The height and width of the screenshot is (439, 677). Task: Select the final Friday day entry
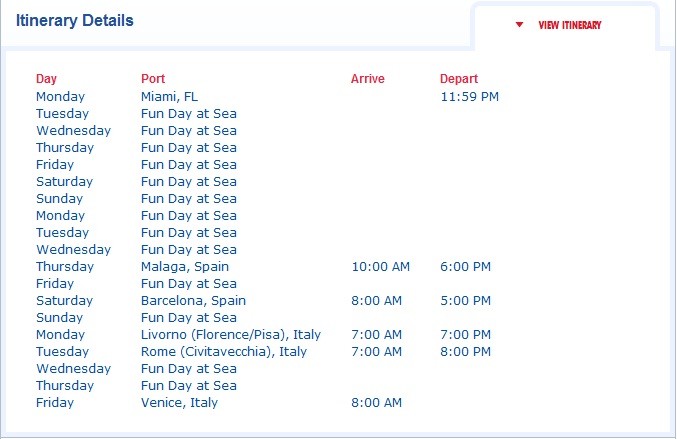[55, 403]
